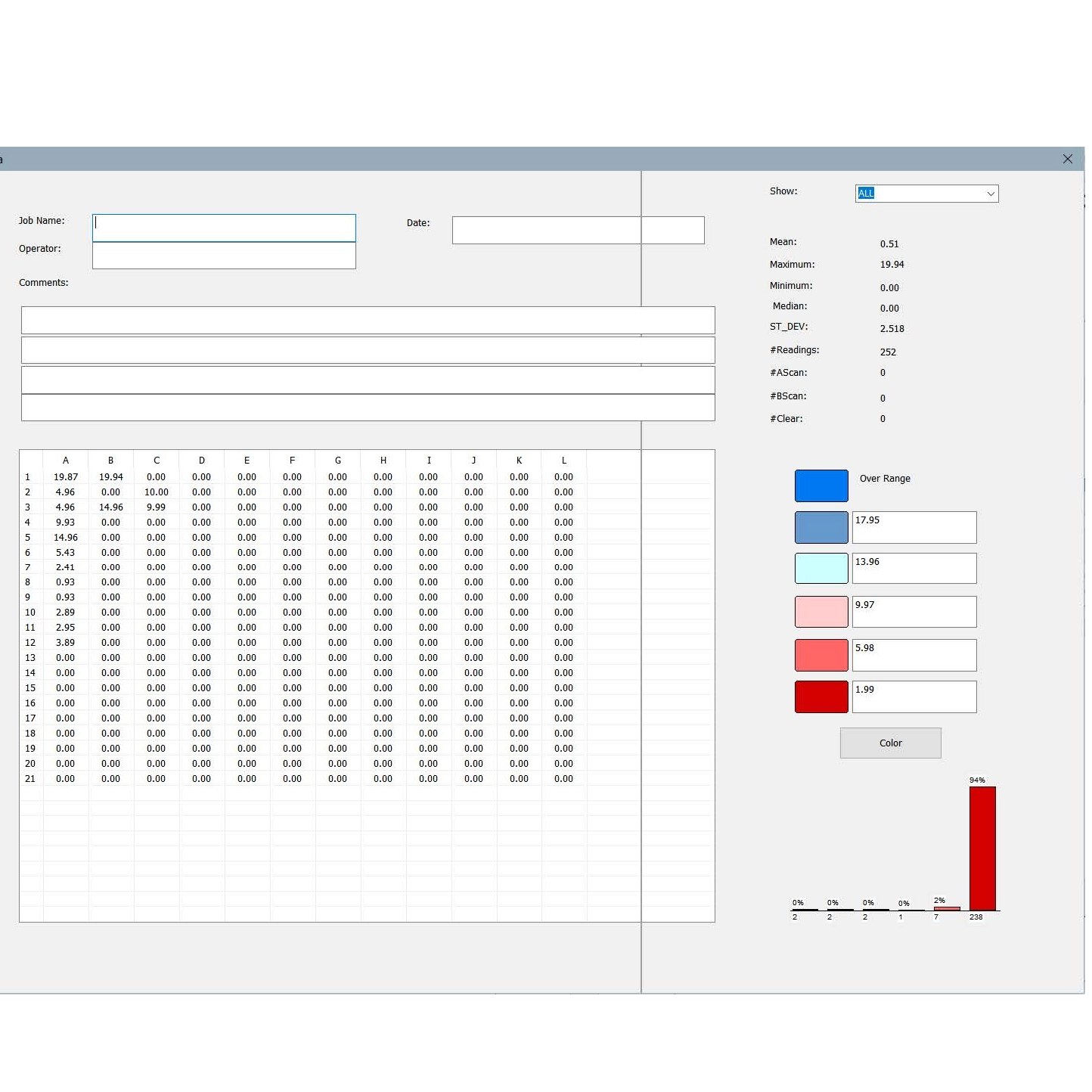The image size is (1092, 1092).
Task: Select the Over Range blue swatch
Action: (x=821, y=486)
